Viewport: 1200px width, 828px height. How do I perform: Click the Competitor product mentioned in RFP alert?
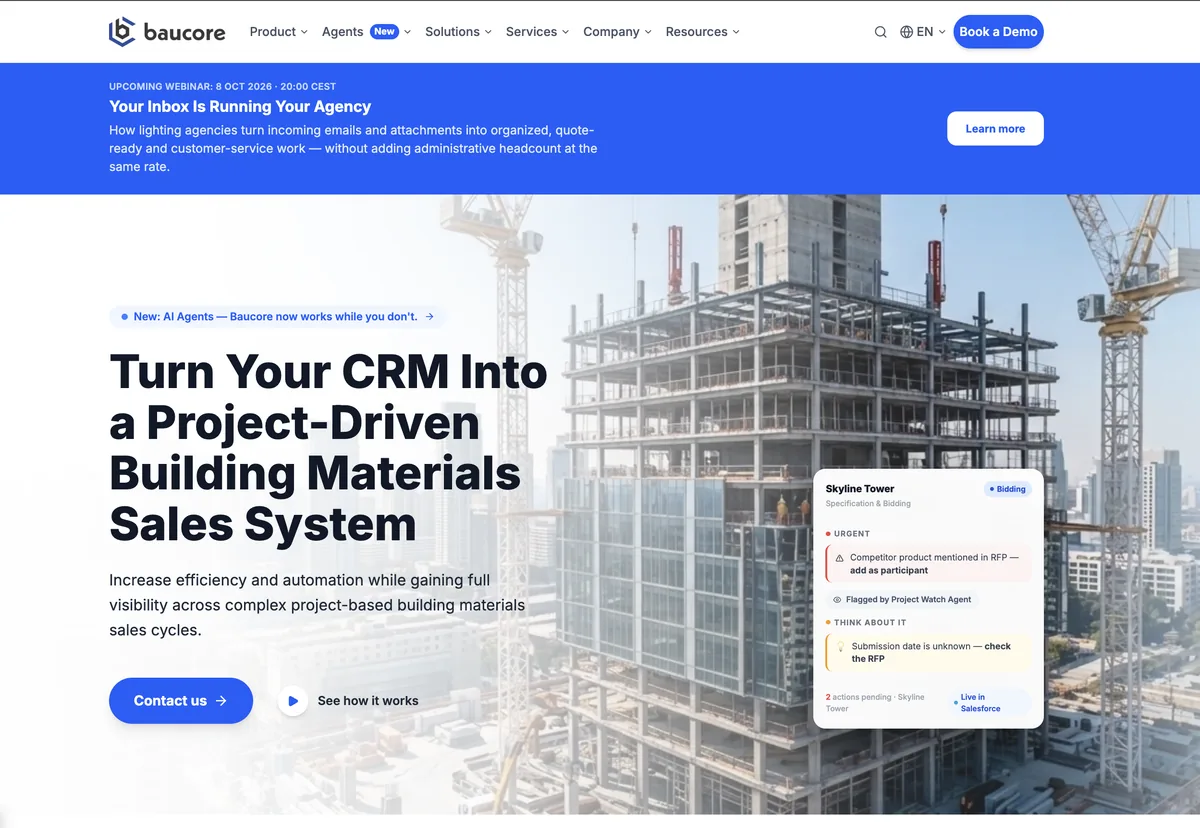pyautogui.click(x=928, y=564)
